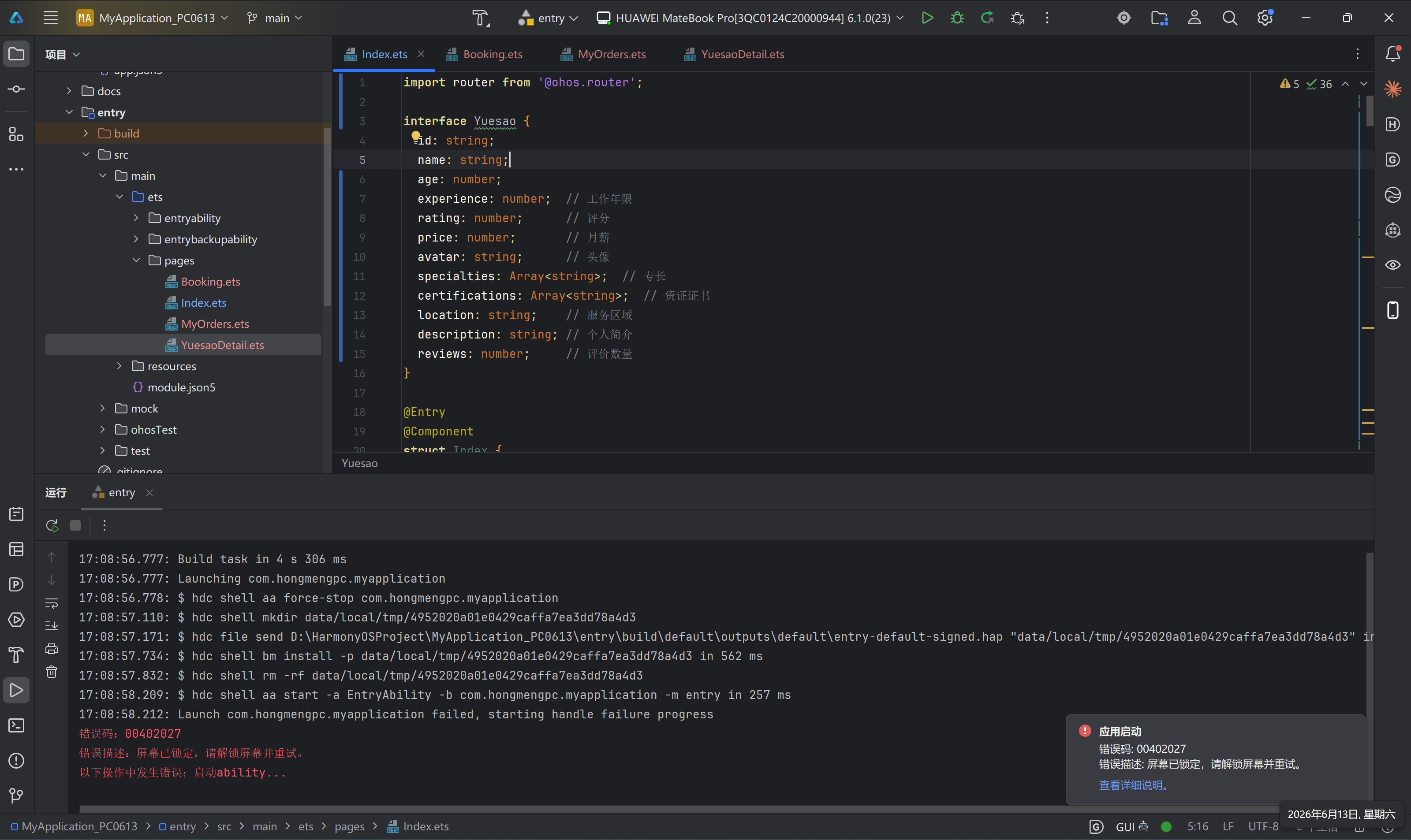Click the UTF-8 encoding indicator
Viewport: 1411px width, 840px height.
pos(1263,826)
